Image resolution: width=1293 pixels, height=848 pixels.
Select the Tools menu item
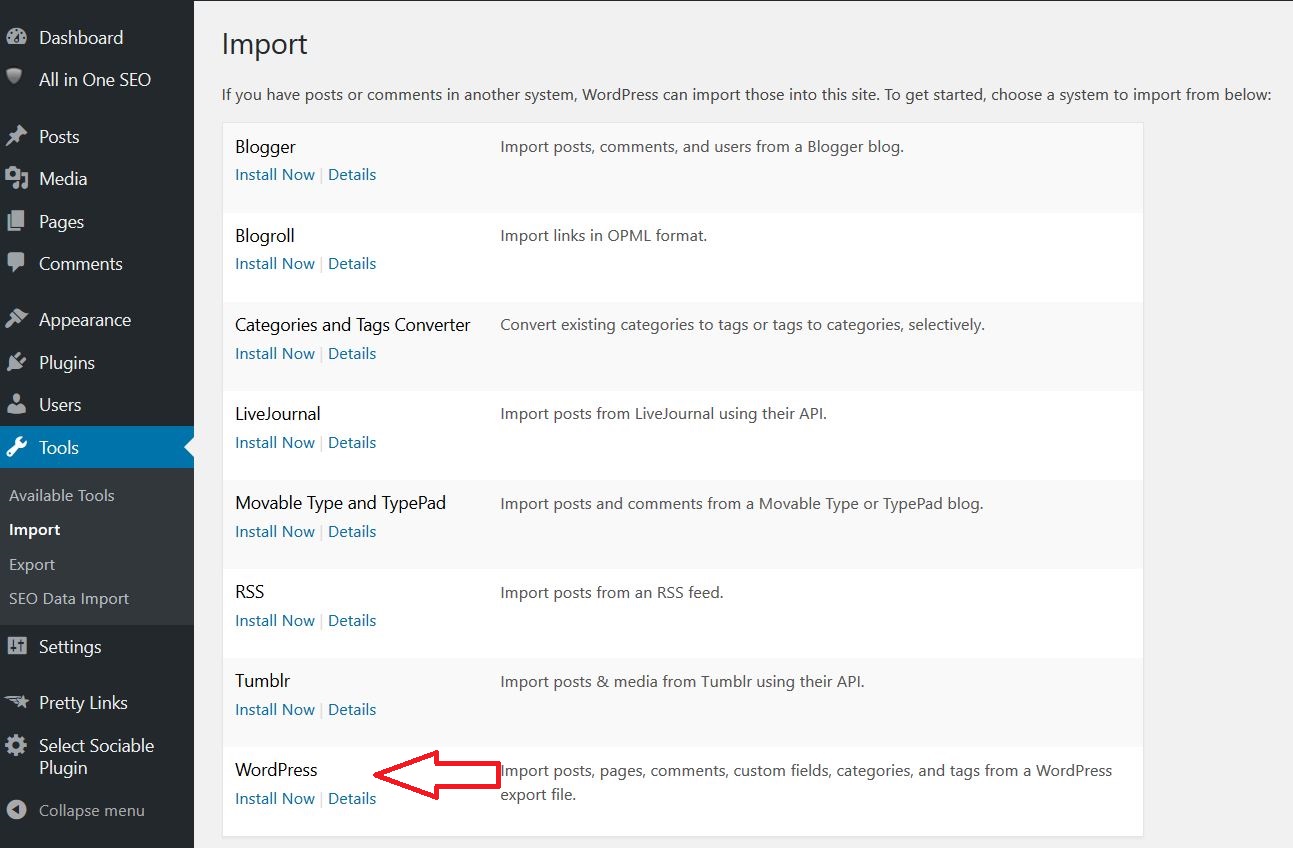click(x=97, y=447)
